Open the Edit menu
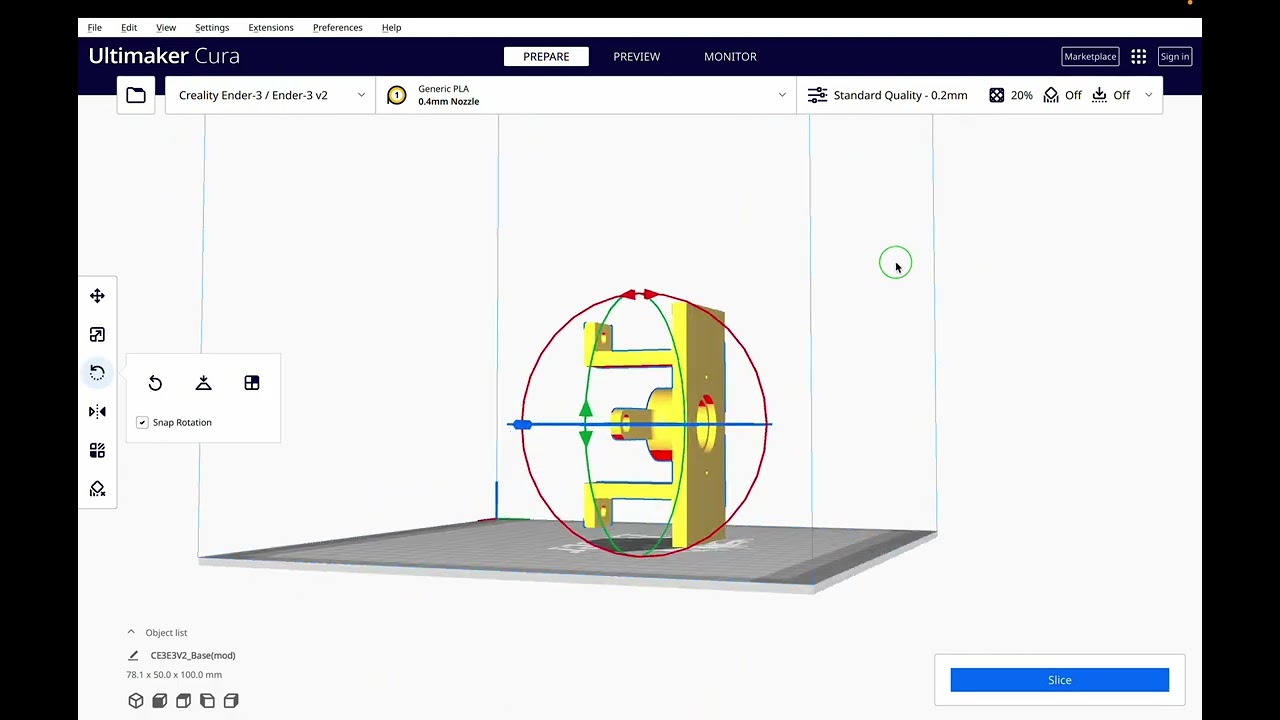 129,27
